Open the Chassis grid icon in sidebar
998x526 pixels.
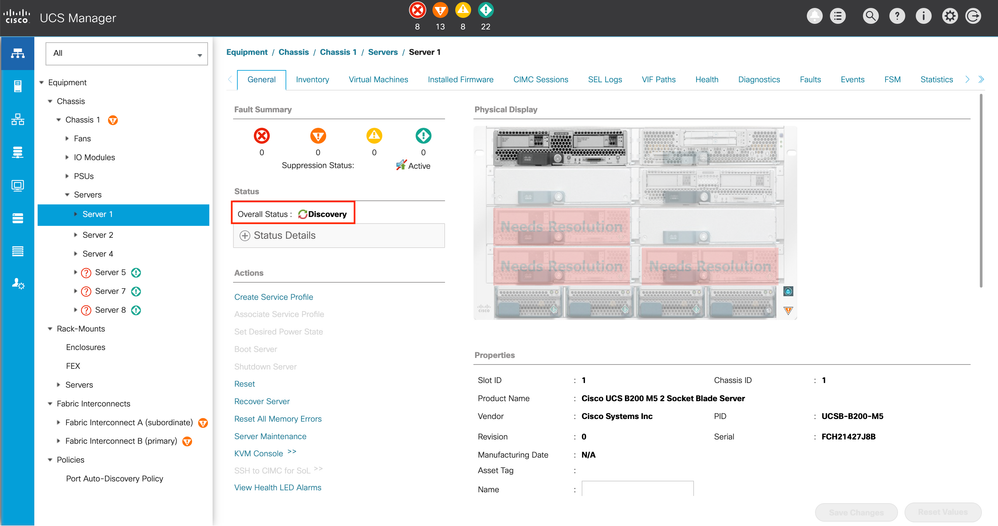click(x=17, y=251)
